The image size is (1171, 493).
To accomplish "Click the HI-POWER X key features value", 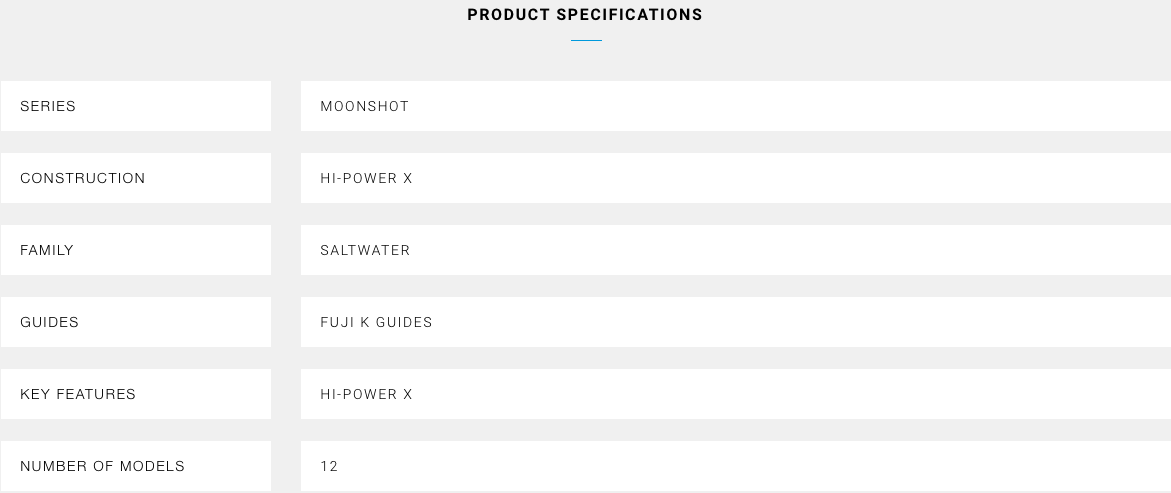I will pyautogui.click(x=366, y=394).
